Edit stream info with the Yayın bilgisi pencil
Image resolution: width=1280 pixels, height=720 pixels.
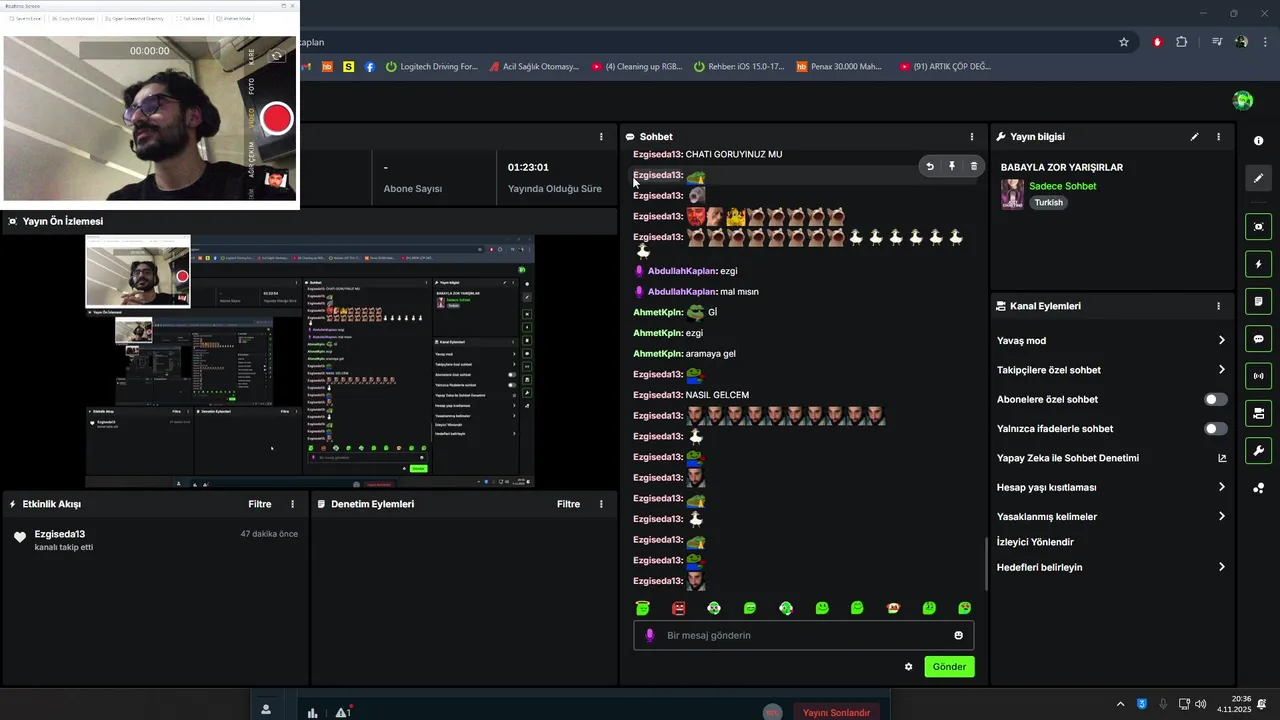pos(1194,137)
